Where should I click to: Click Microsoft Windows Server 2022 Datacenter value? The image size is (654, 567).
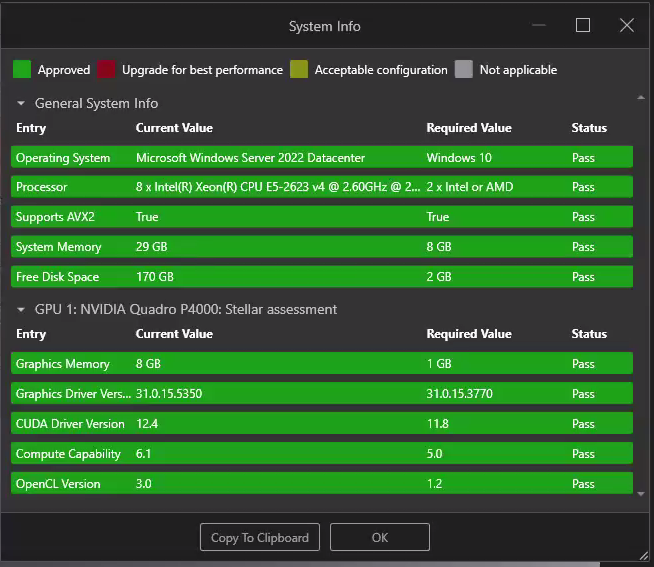pyautogui.click(x=250, y=158)
